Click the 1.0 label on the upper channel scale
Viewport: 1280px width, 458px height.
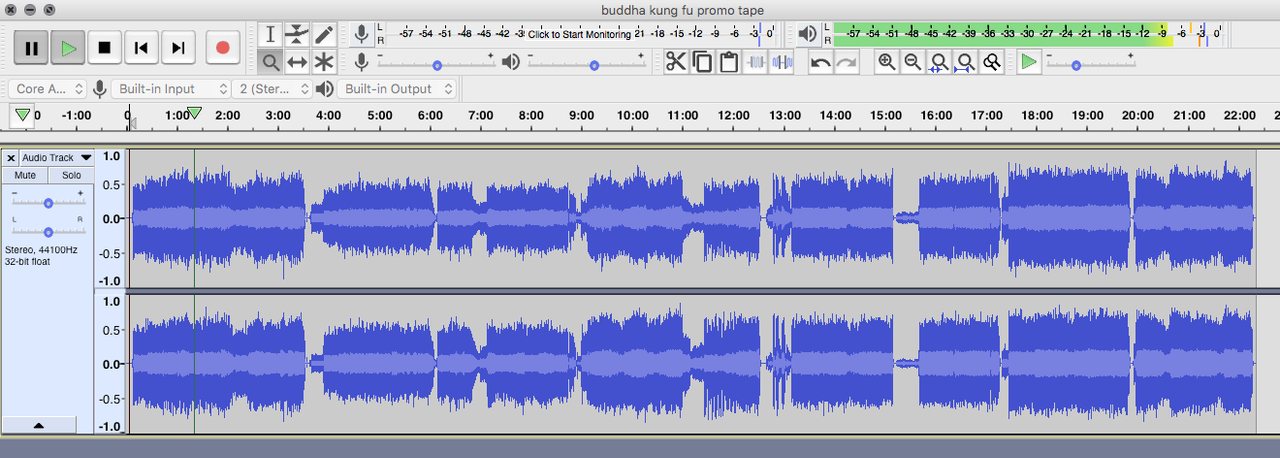point(111,157)
